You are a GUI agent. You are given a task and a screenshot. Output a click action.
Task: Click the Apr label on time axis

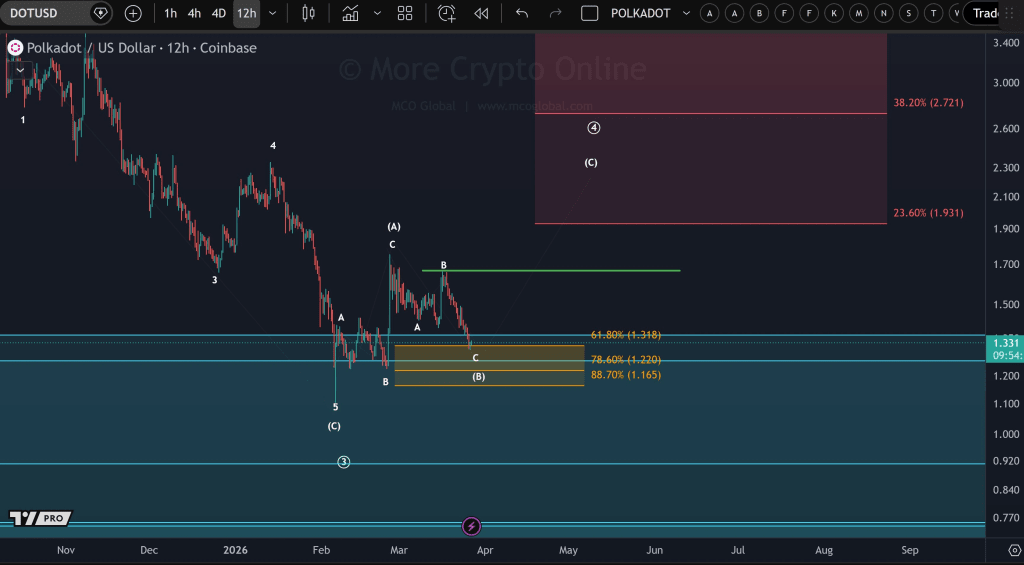(485, 550)
